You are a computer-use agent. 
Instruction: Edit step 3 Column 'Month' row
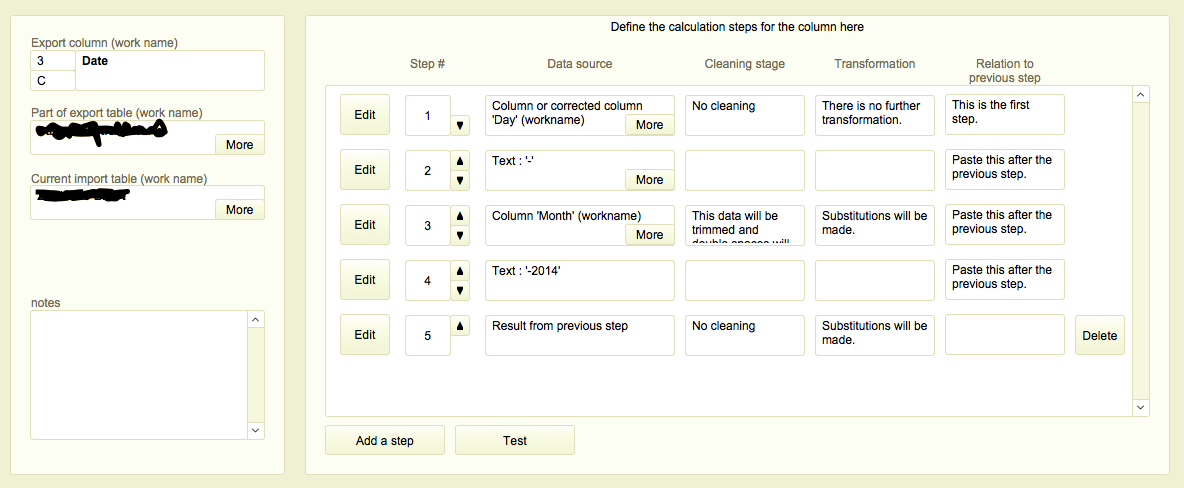click(x=365, y=225)
